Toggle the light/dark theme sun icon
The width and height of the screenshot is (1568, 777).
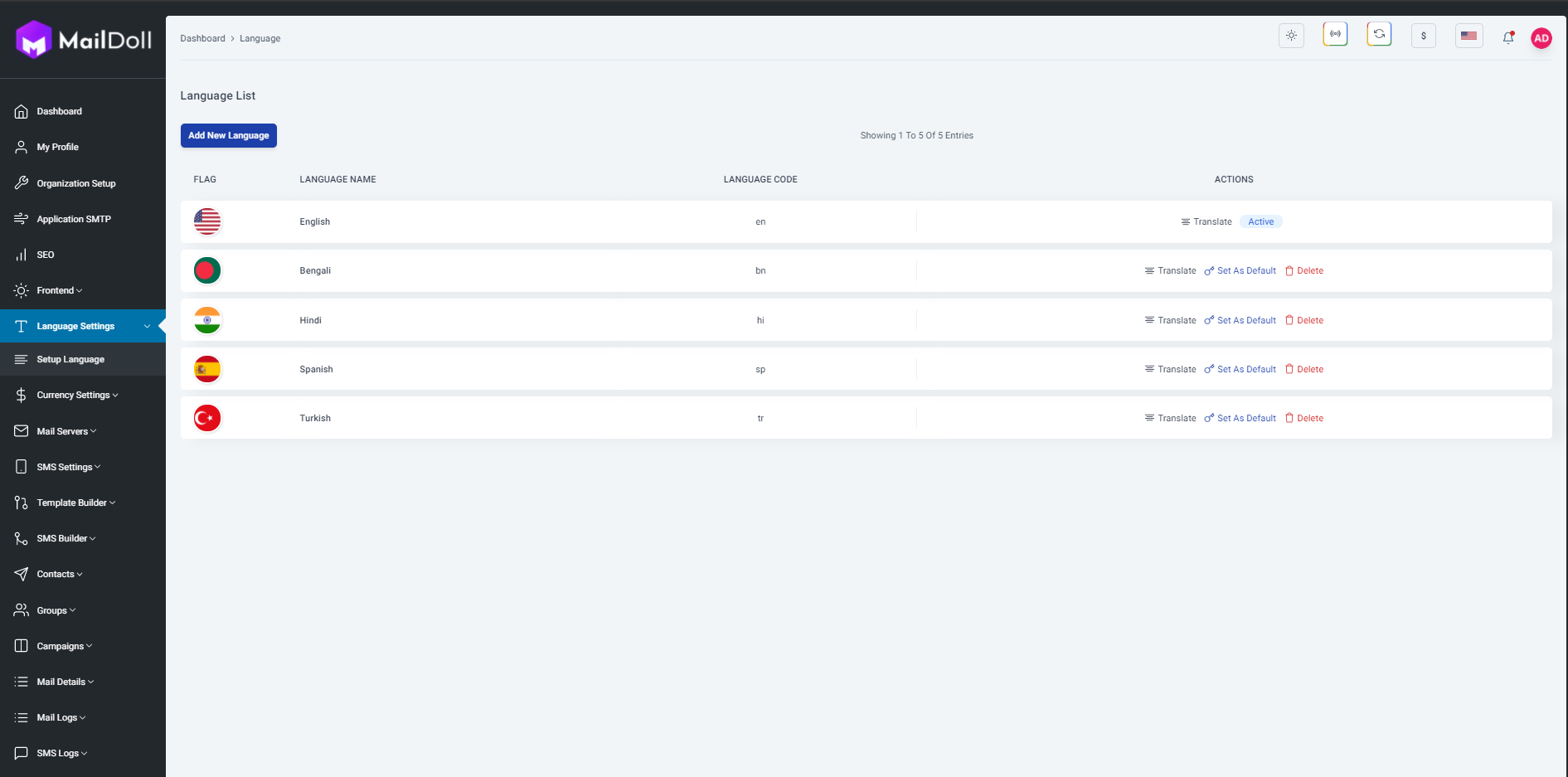click(1291, 36)
